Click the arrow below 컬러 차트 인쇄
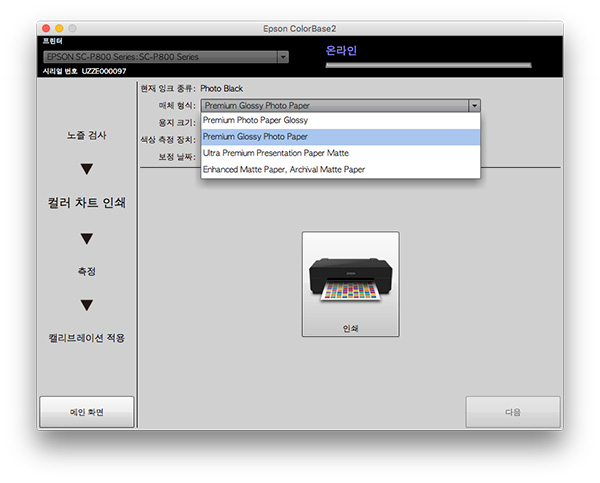Viewport: 600px width, 483px height. click(86, 238)
